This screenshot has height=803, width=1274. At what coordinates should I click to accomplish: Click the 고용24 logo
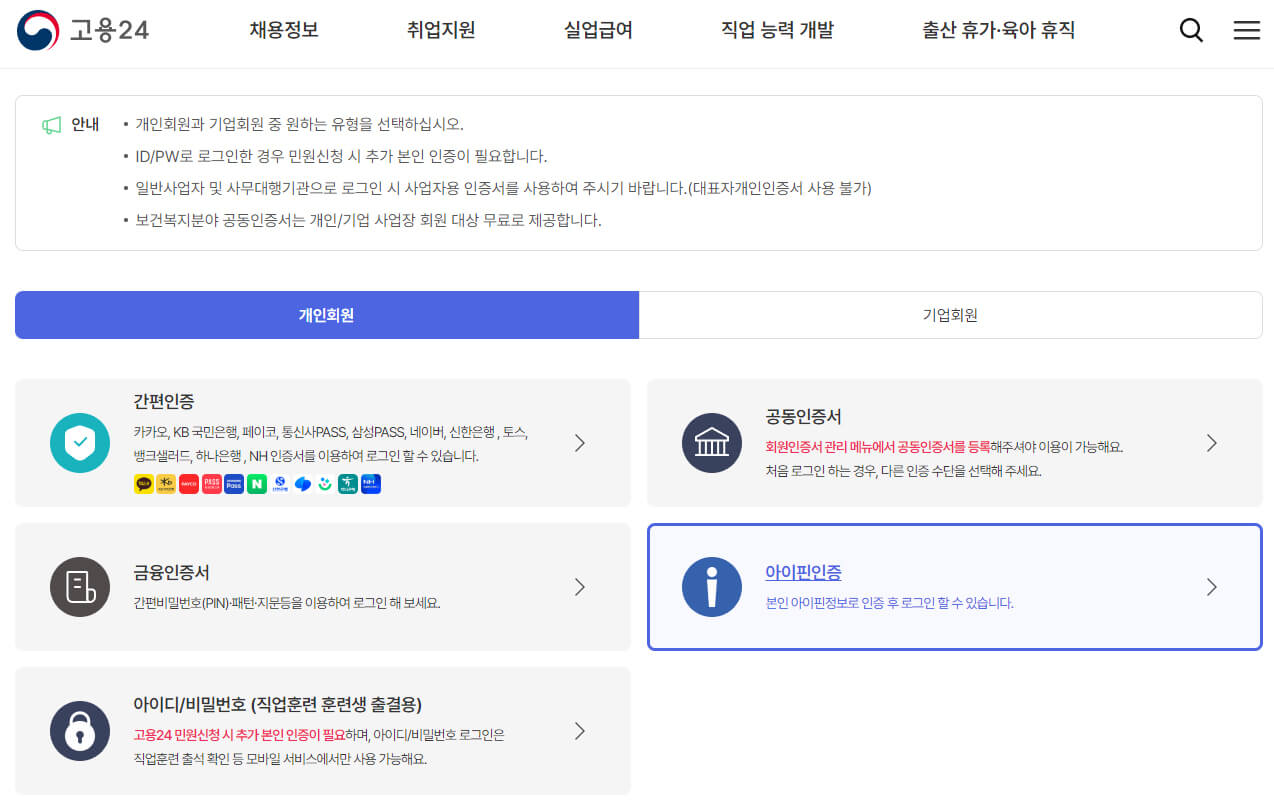click(x=83, y=30)
